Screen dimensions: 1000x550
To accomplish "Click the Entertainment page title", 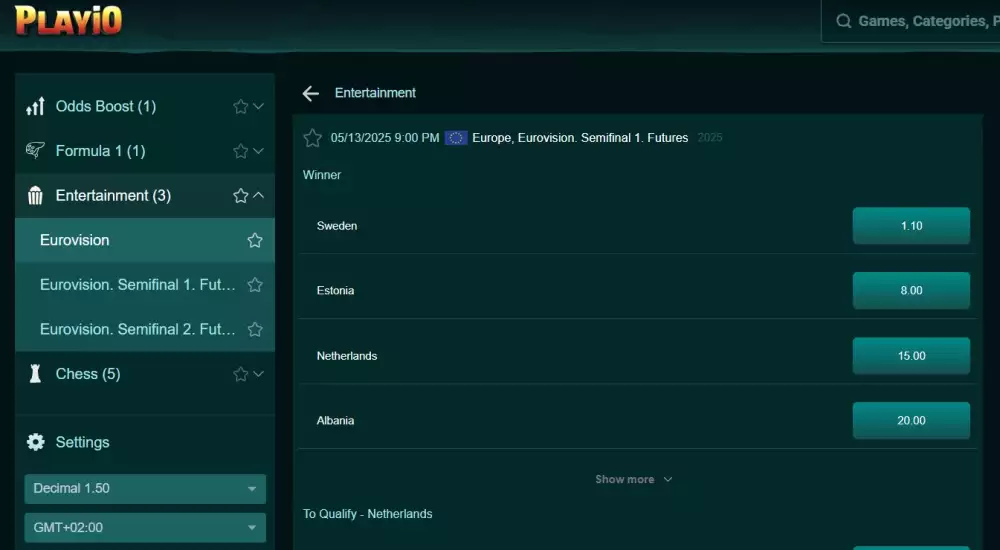I will [x=375, y=93].
